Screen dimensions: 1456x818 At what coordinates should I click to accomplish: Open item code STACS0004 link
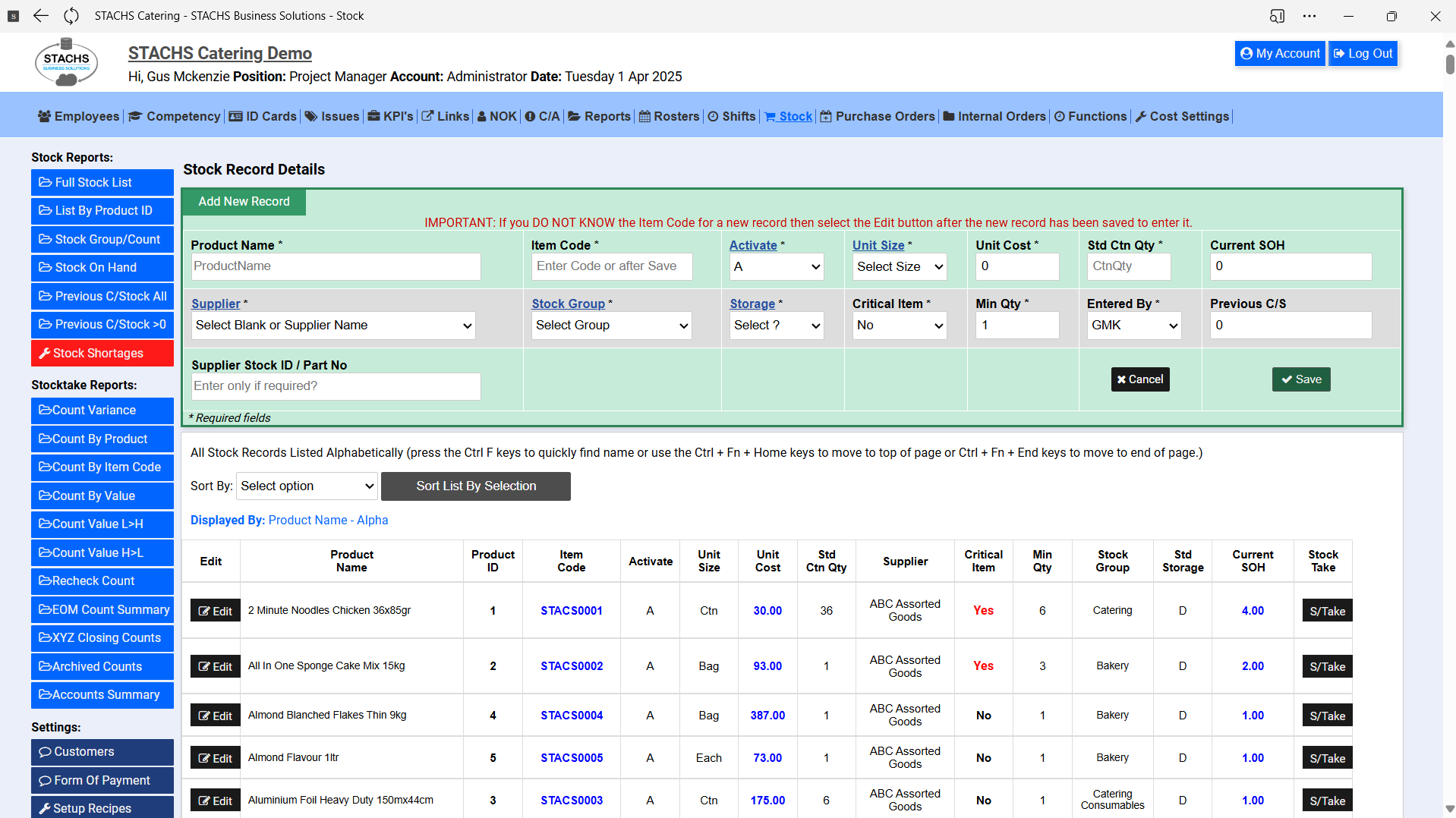coord(572,716)
